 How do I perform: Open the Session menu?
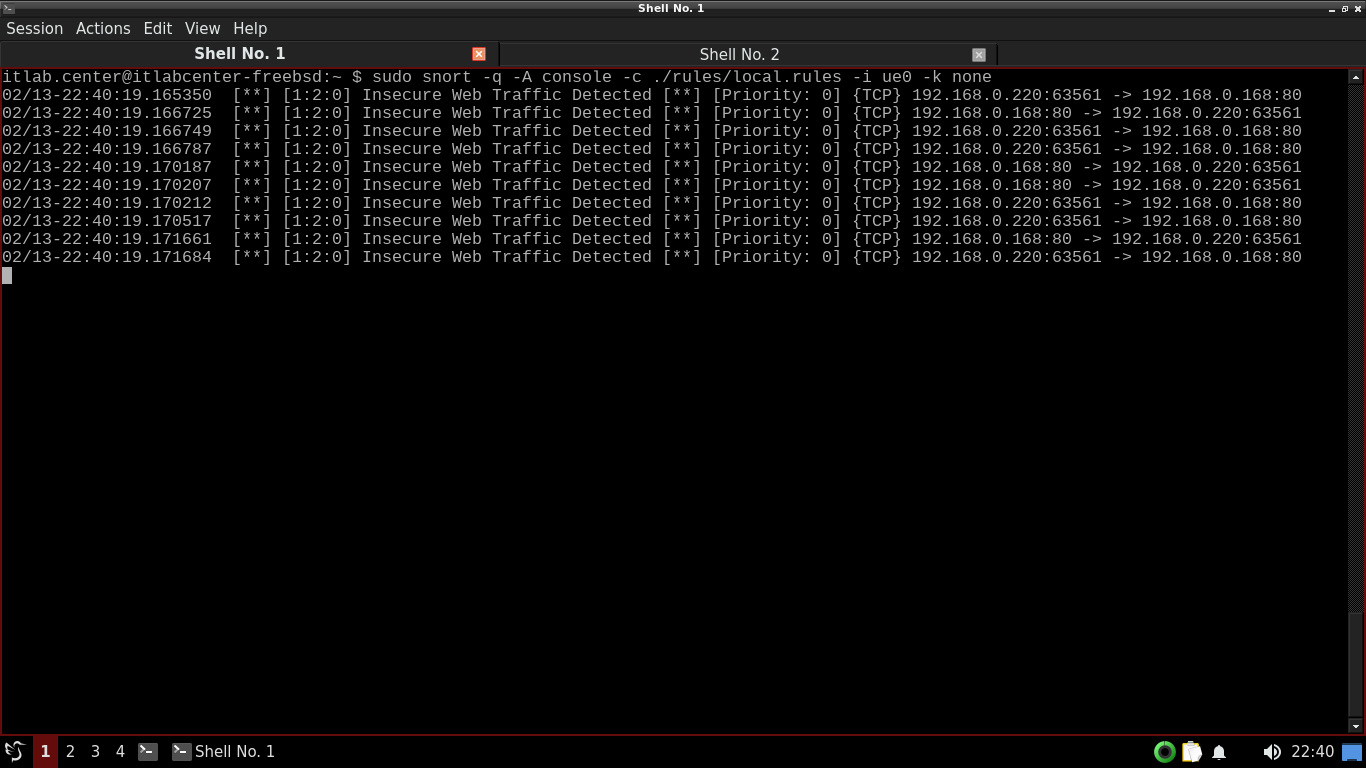35,28
